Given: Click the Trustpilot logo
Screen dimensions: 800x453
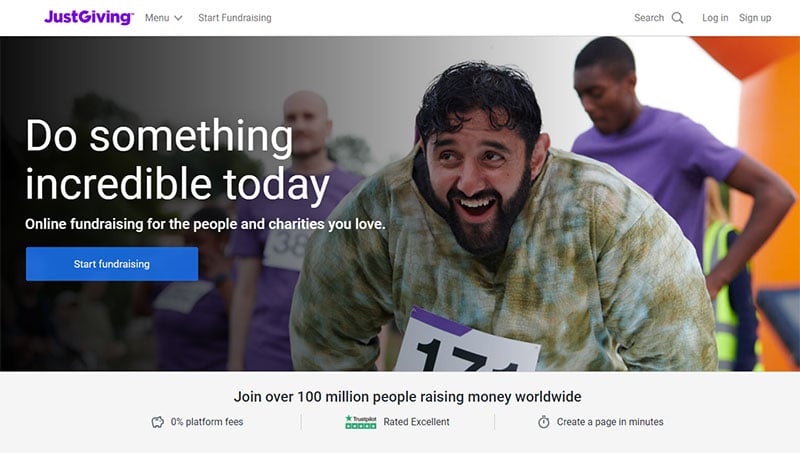Looking at the screenshot, I should click(x=361, y=422).
